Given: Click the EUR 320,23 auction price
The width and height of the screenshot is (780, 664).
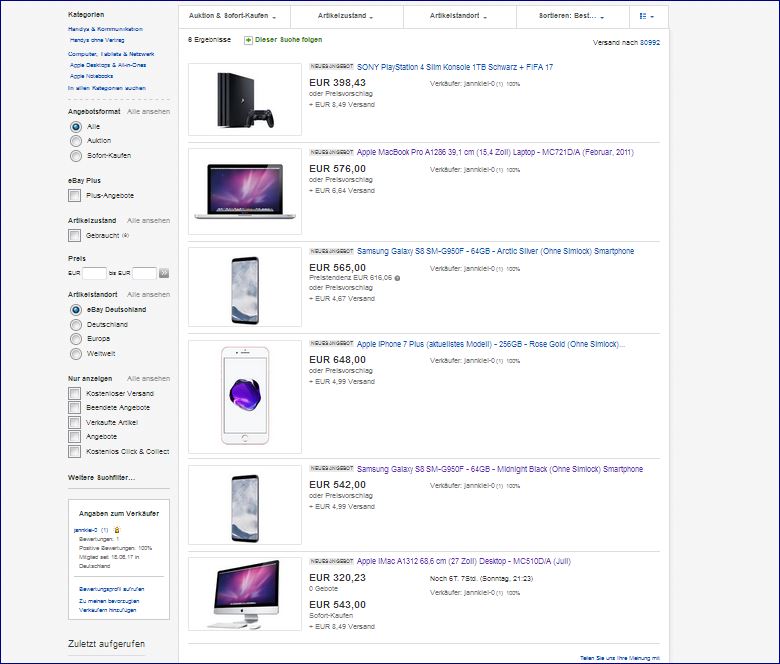Looking at the screenshot, I should tap(337, 578).
